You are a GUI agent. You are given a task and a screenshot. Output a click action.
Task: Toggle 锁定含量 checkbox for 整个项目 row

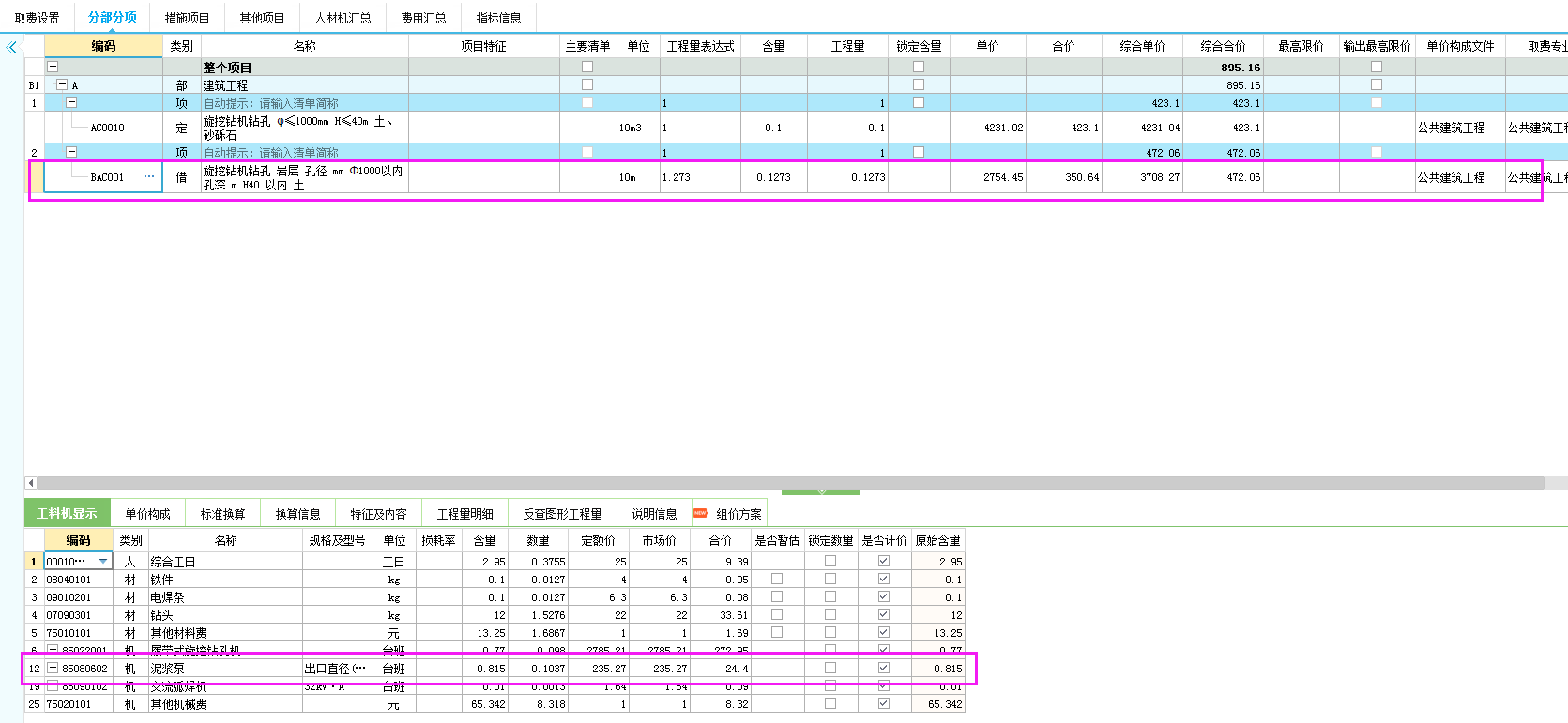919,67
